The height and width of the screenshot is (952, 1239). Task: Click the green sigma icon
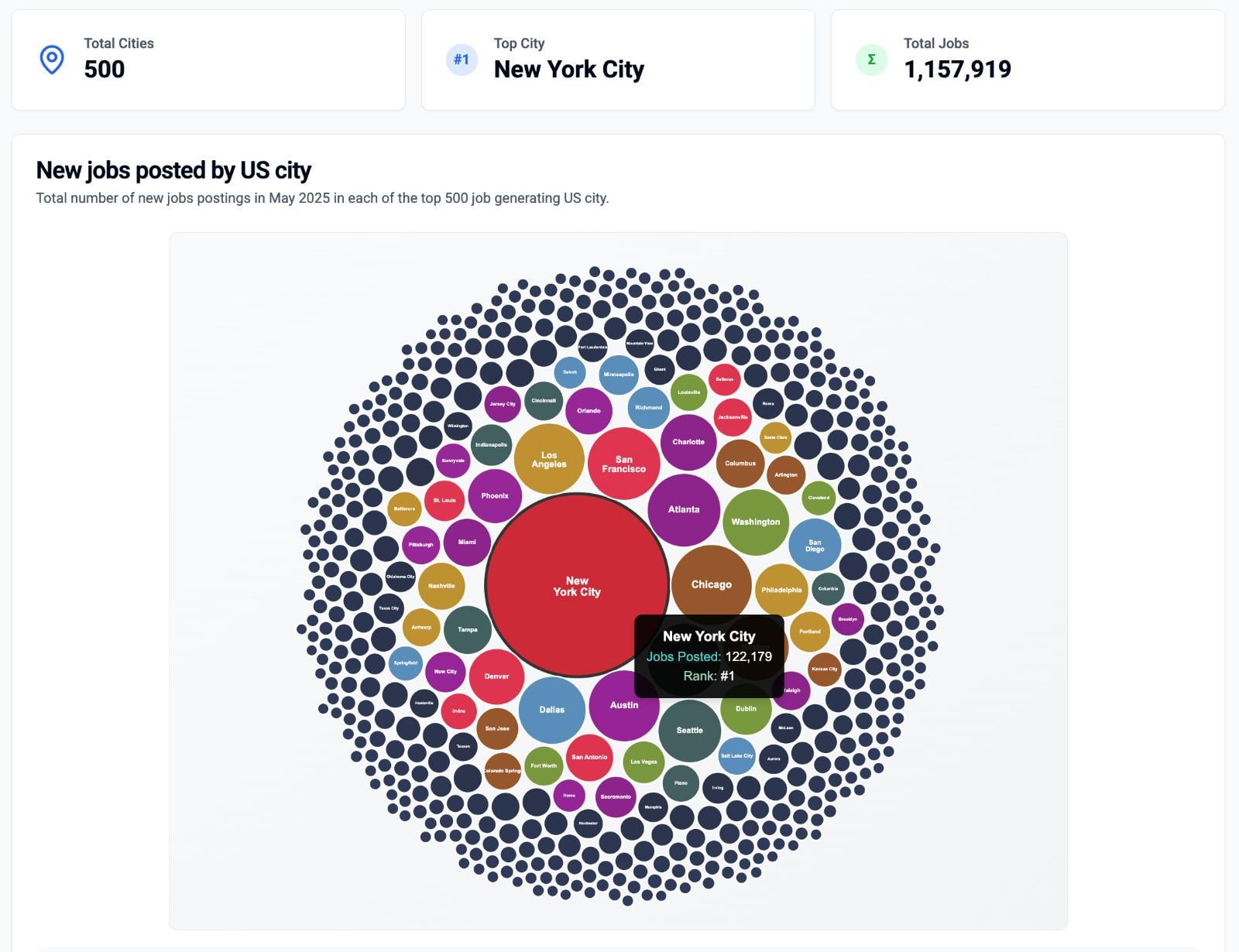[871, 60]
